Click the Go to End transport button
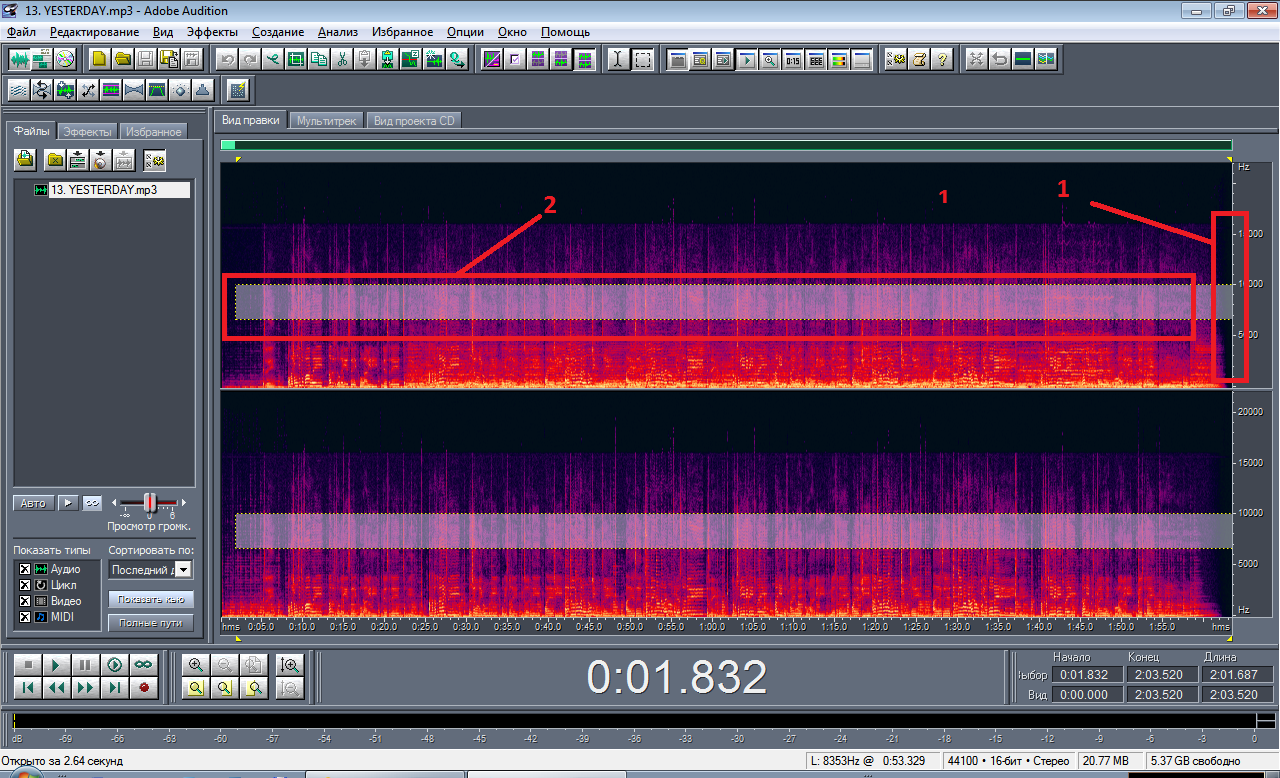 (115, 687)
